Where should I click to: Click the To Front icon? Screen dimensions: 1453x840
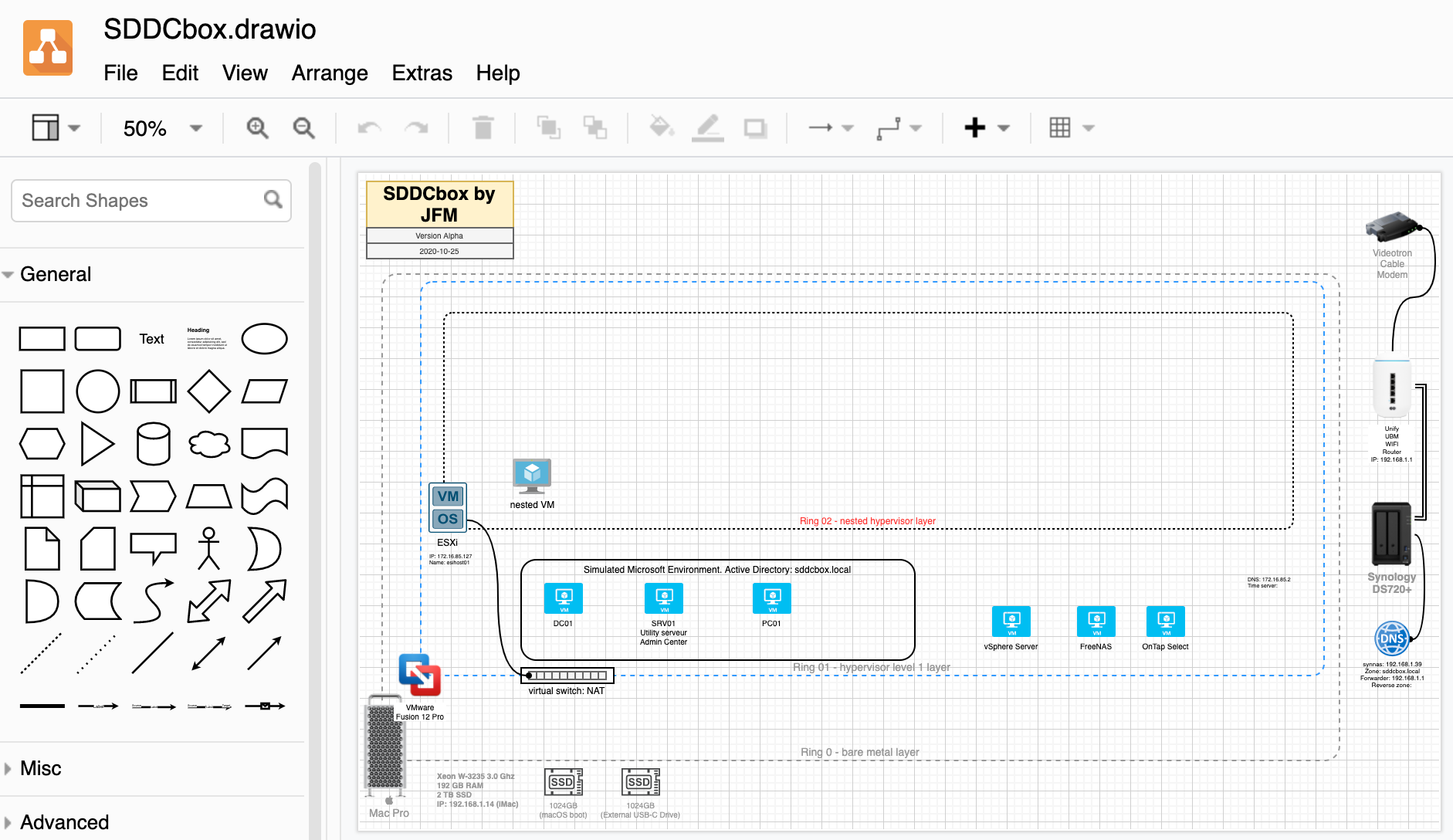pyautogui.click(x=549, y=127)
